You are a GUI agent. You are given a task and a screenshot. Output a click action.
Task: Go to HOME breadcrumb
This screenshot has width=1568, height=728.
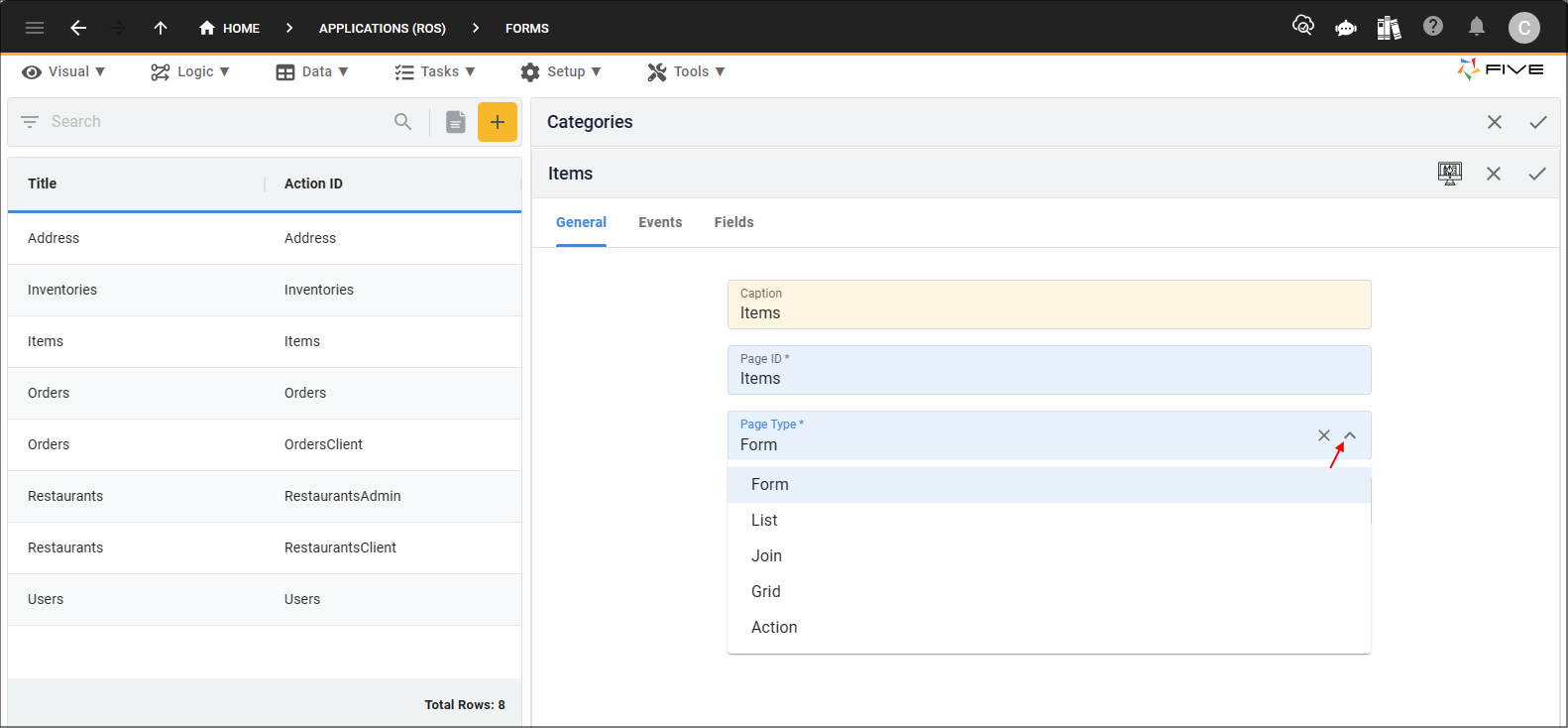(229, 28)
